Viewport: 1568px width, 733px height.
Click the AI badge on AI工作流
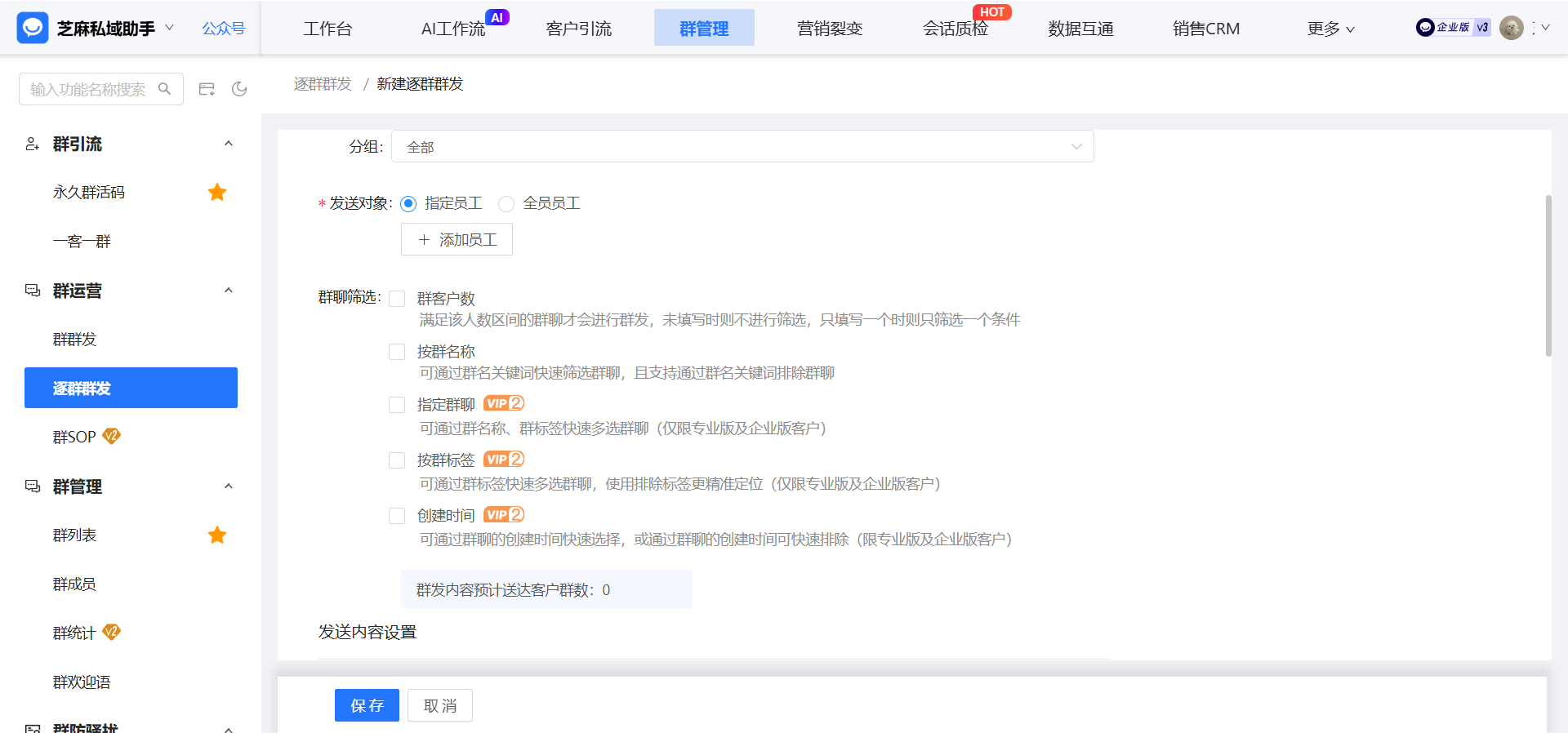tap(497, 17)
